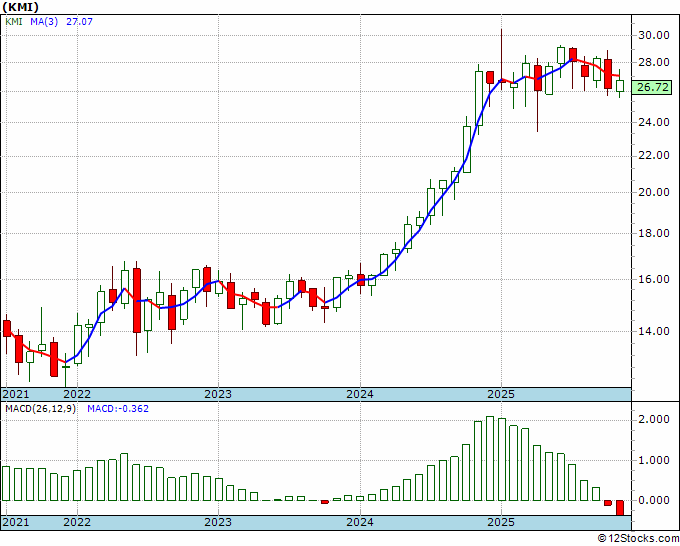Open the 12Stocks.com link
680x546 pixels.
pos(638,539)
